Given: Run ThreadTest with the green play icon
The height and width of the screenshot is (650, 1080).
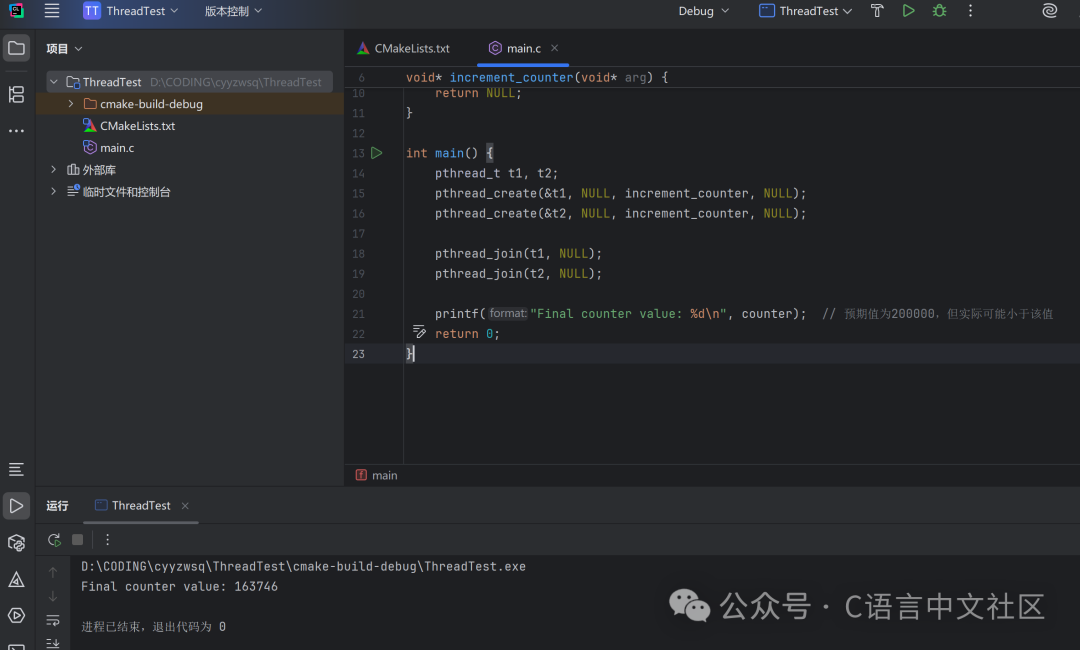Looking at the screenshot, I should coord(908,10).
